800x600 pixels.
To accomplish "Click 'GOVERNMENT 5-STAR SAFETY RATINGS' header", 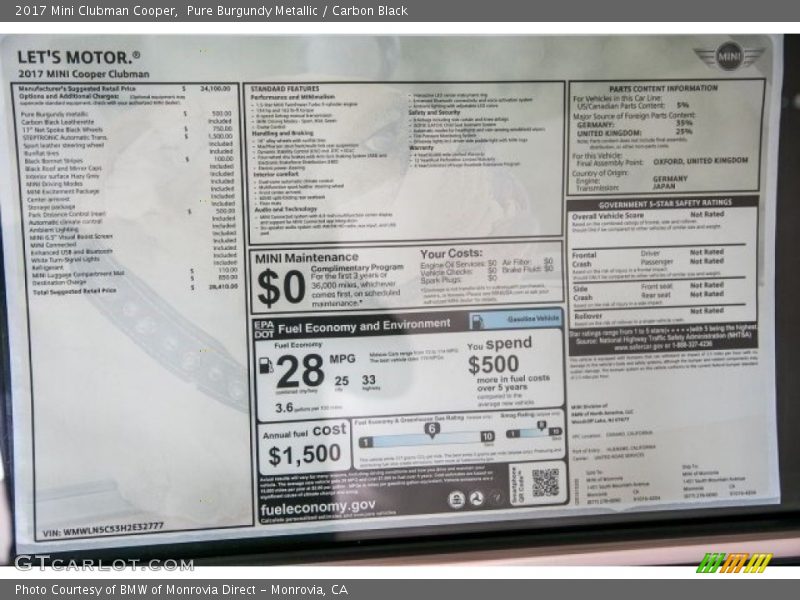I will (x=665, y=203).
